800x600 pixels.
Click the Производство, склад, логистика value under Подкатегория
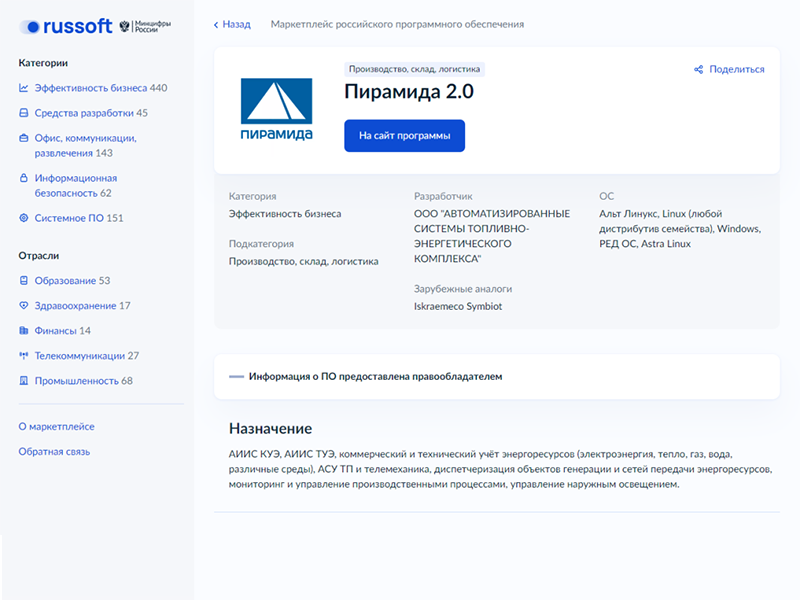(304, 261)
